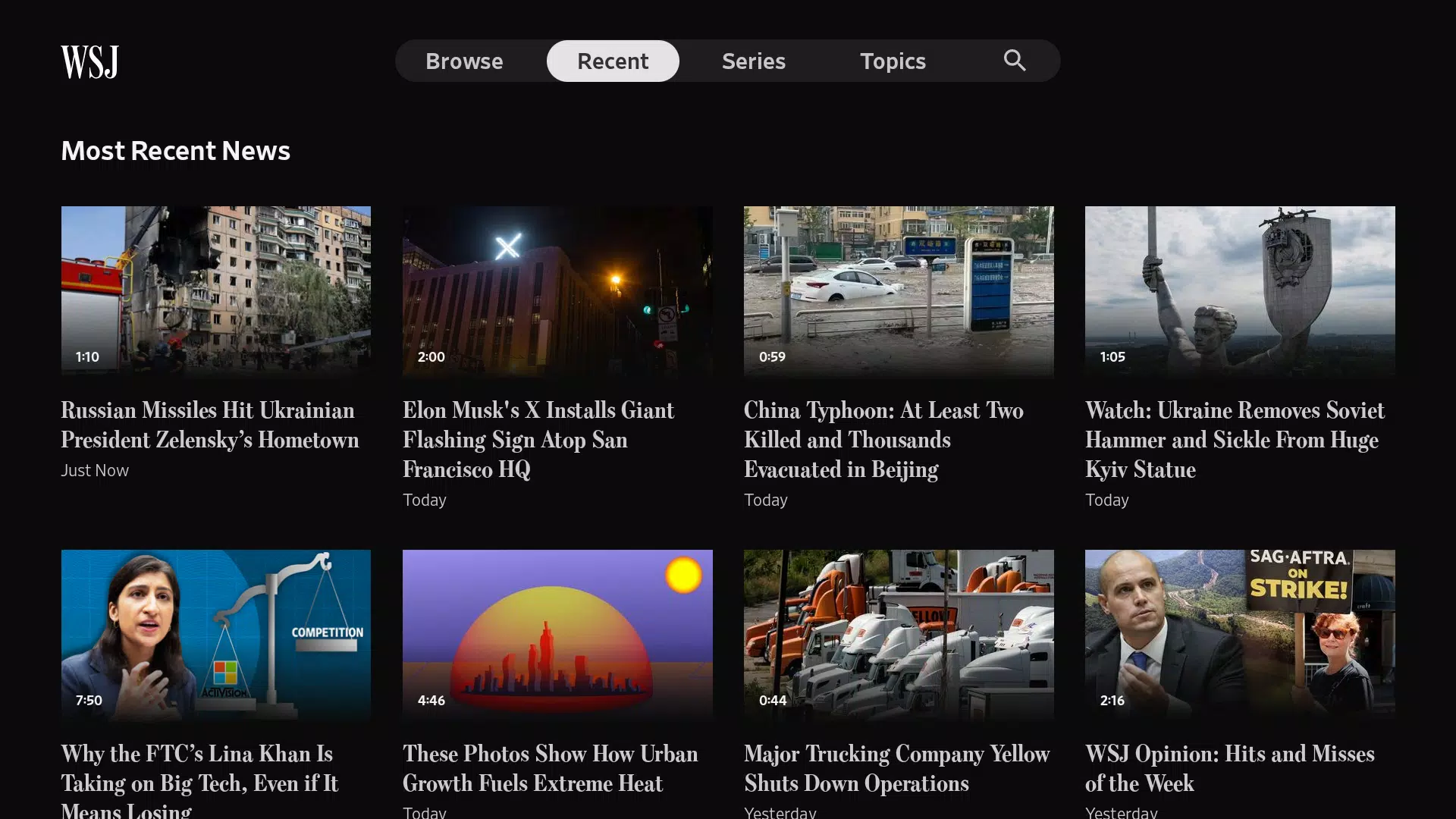
Task: Go to the Topics tab
Action: click(893, 61)
